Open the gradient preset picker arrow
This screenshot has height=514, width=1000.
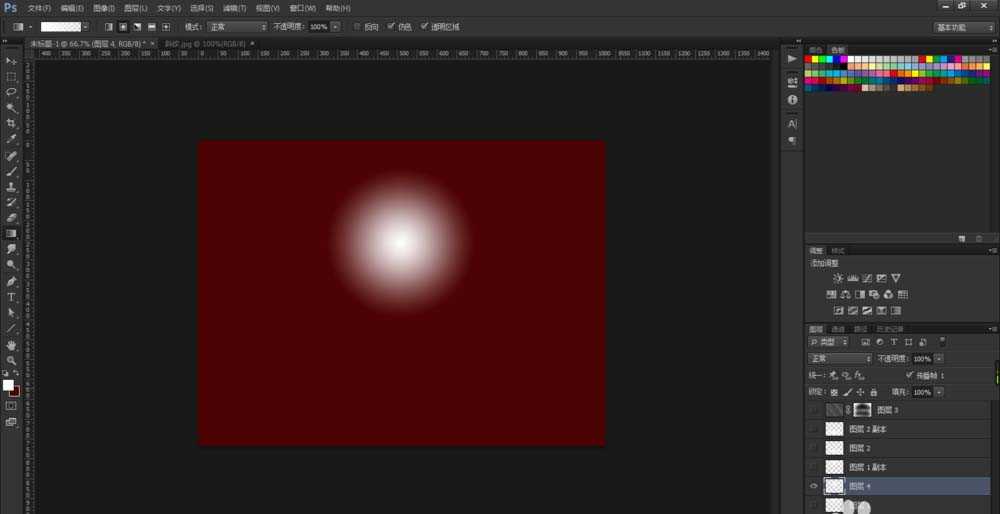tap(85, 27)
